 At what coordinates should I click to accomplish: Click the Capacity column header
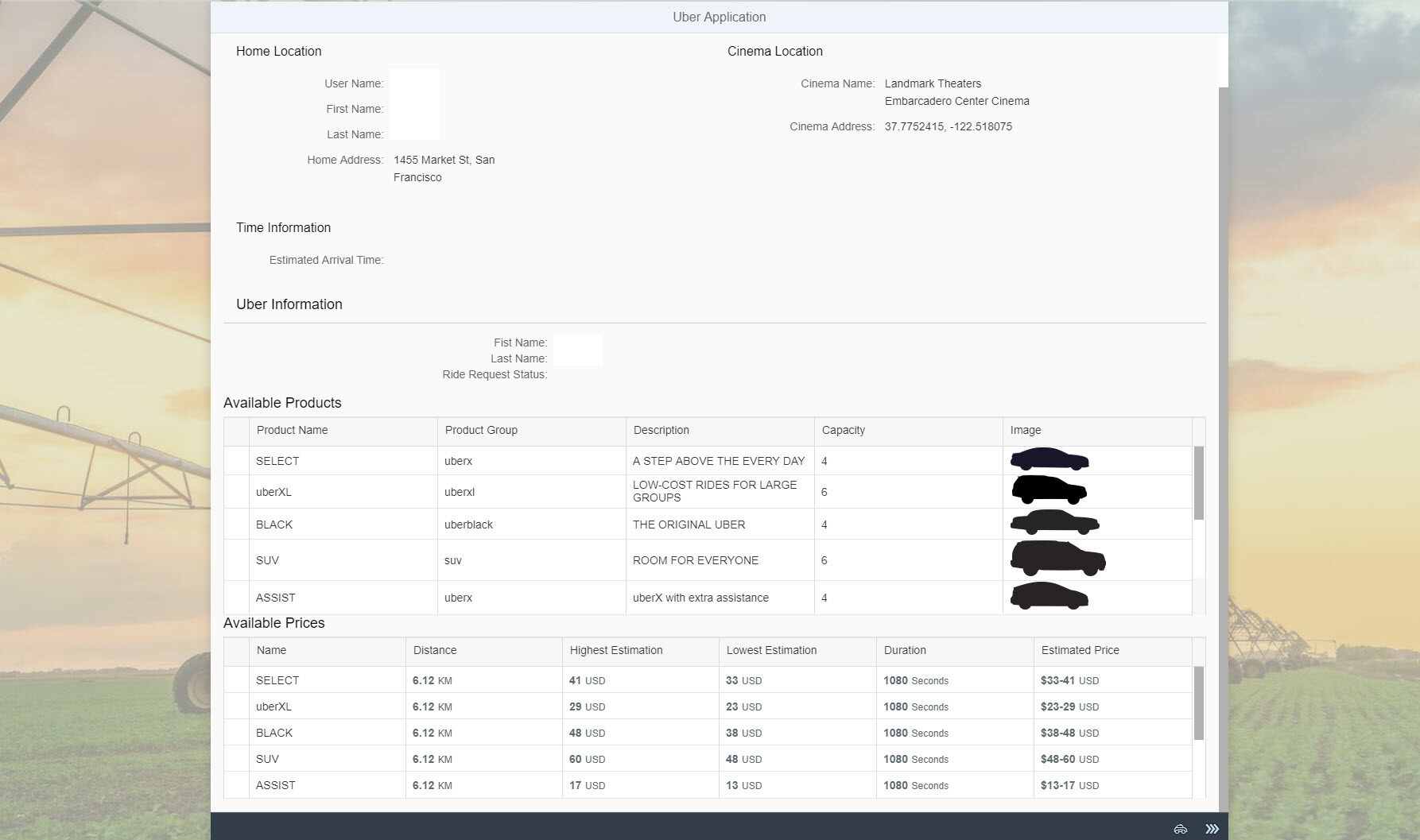[x=843, y=430]
